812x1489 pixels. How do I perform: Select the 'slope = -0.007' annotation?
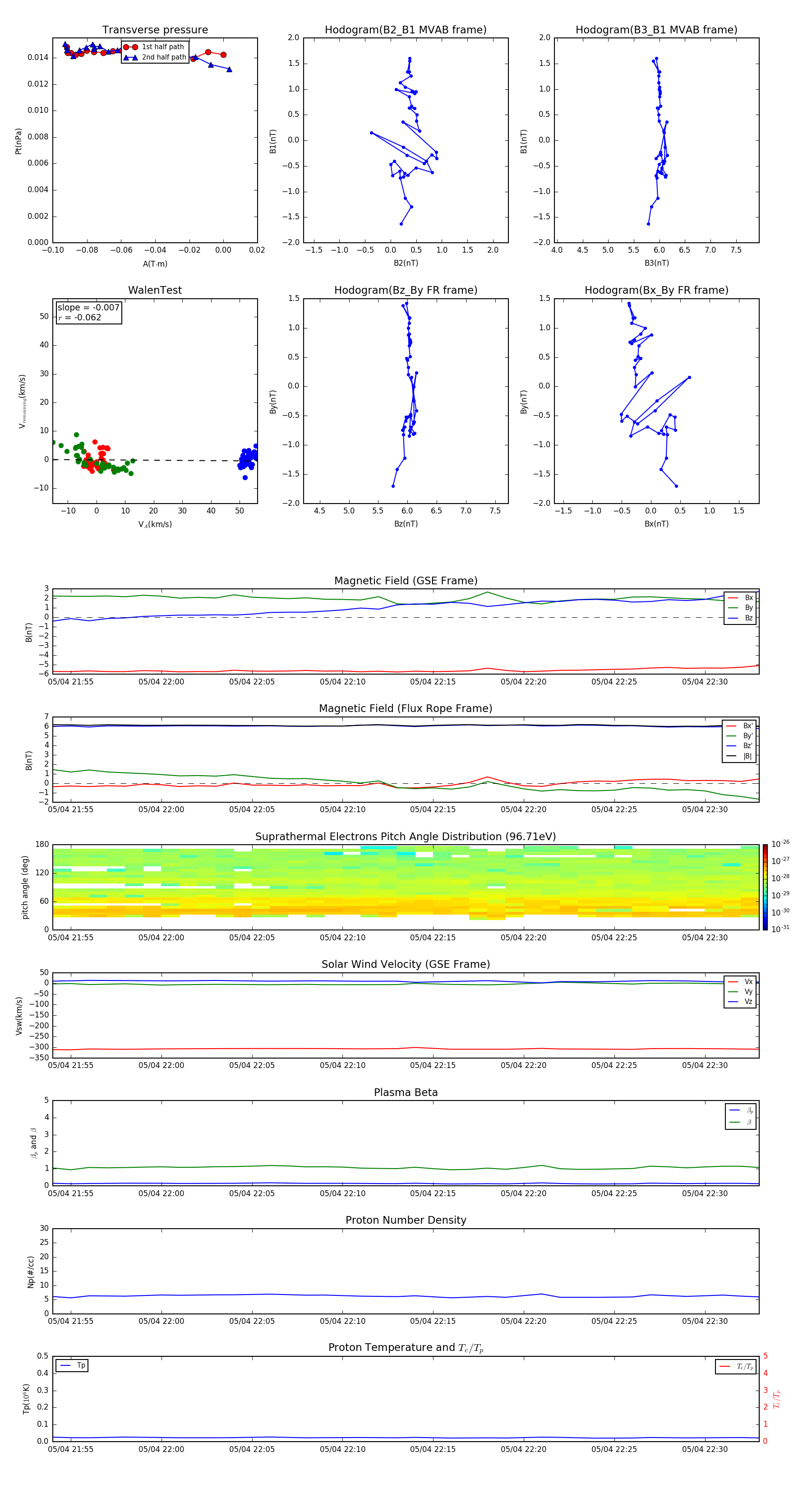point(88,308)
